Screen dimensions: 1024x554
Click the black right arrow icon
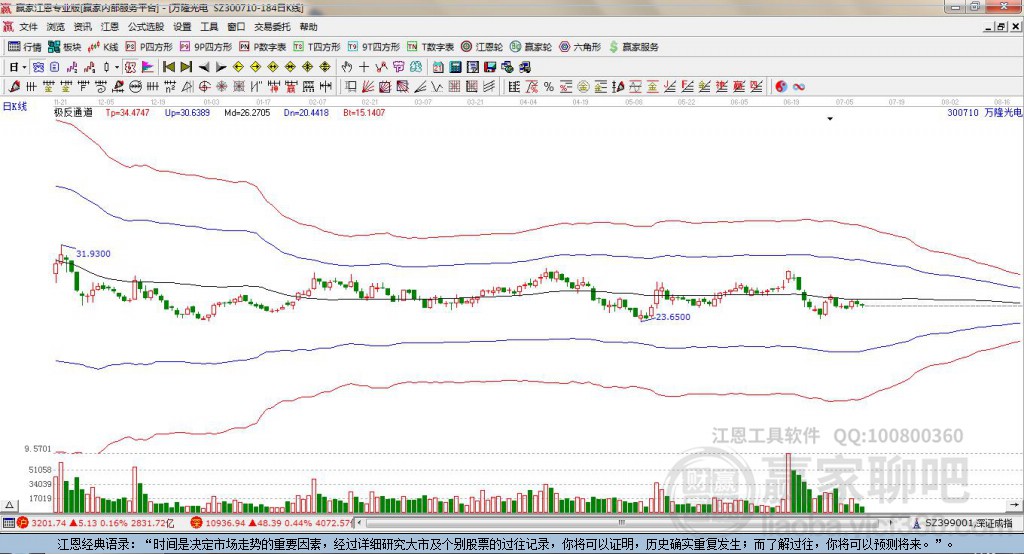coord(221,67)
